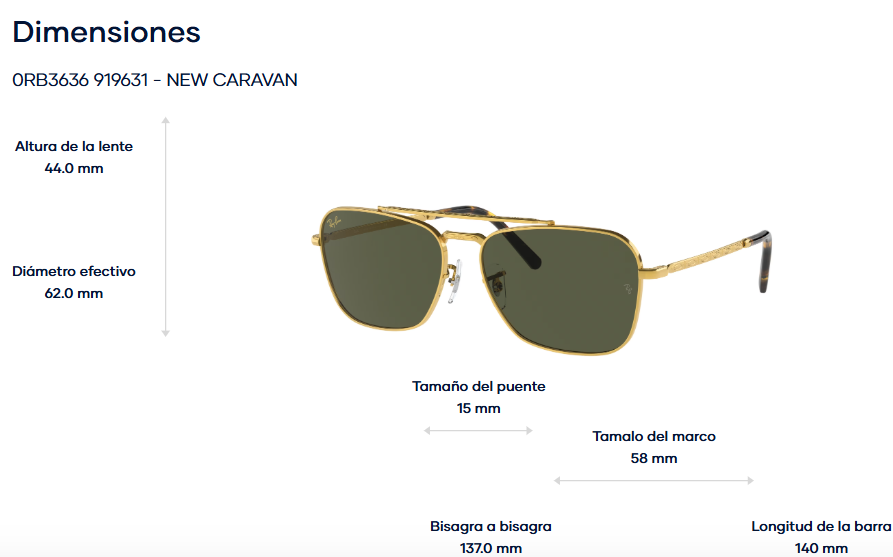Click the Diámetro efectivo label
Viewport: 893px width, 557px height.
74,271
